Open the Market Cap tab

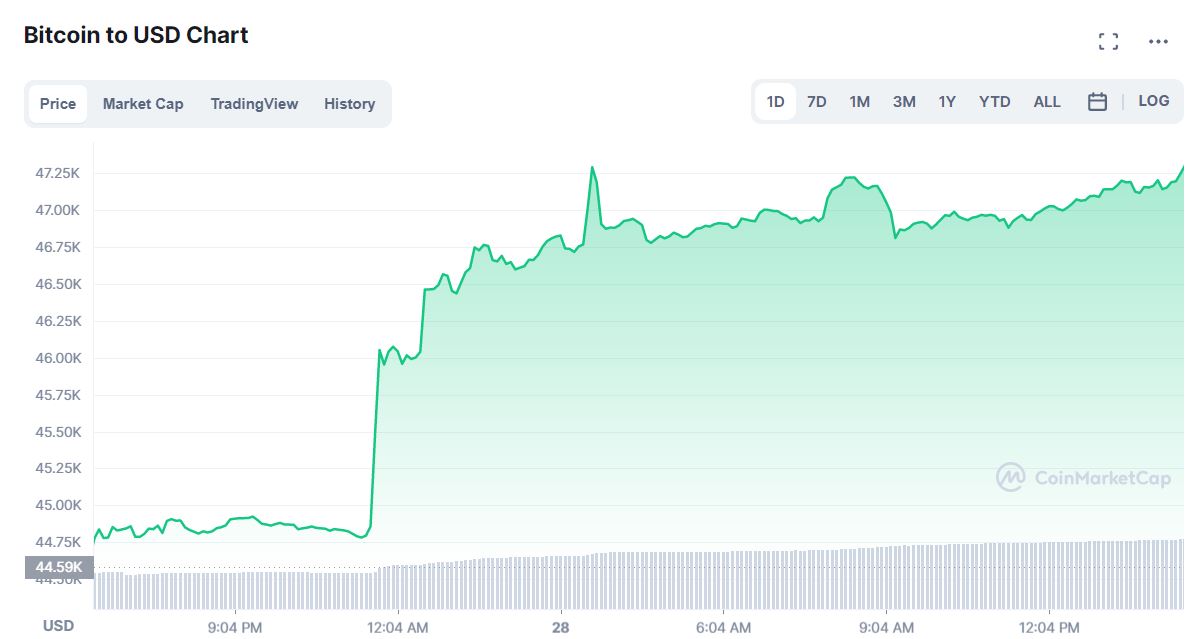tap(143, 104)
